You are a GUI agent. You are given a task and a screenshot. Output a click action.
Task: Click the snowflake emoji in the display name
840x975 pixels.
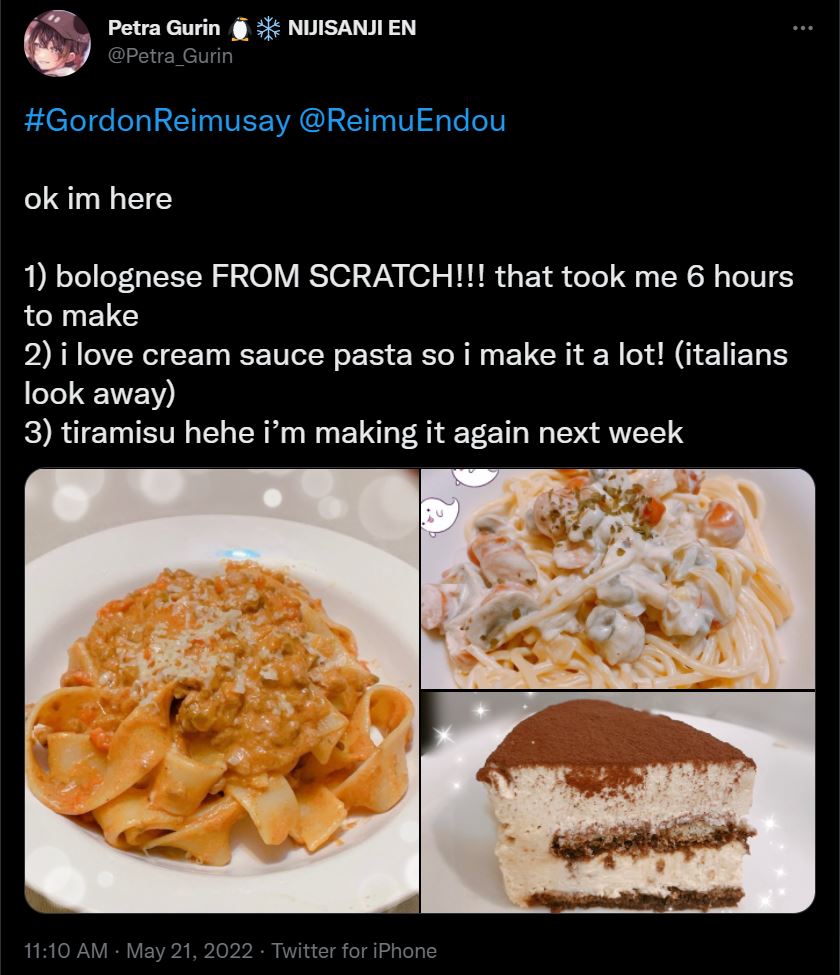(x=269, y=29)
